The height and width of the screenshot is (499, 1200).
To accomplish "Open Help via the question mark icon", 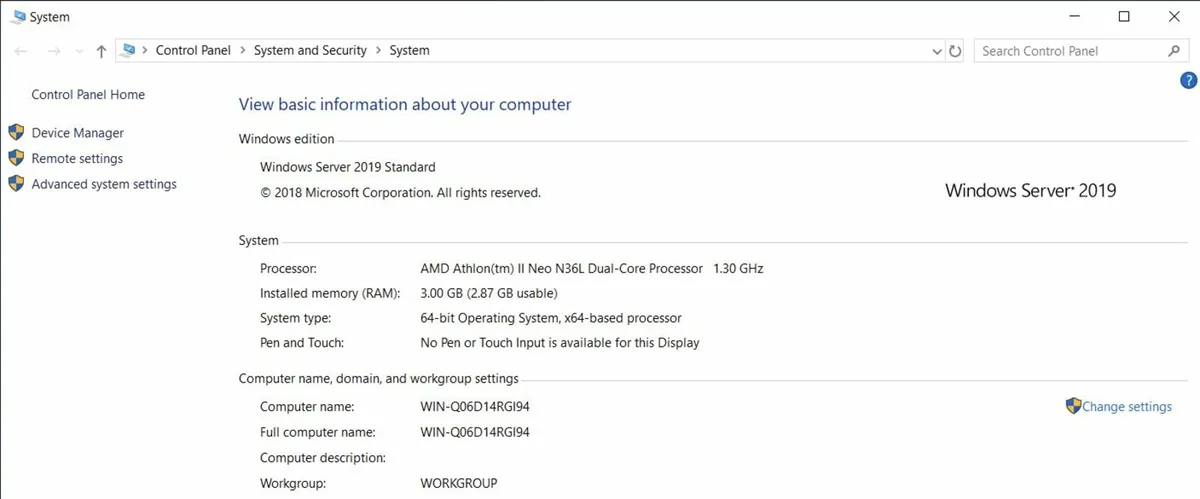I will (1189, 81).
